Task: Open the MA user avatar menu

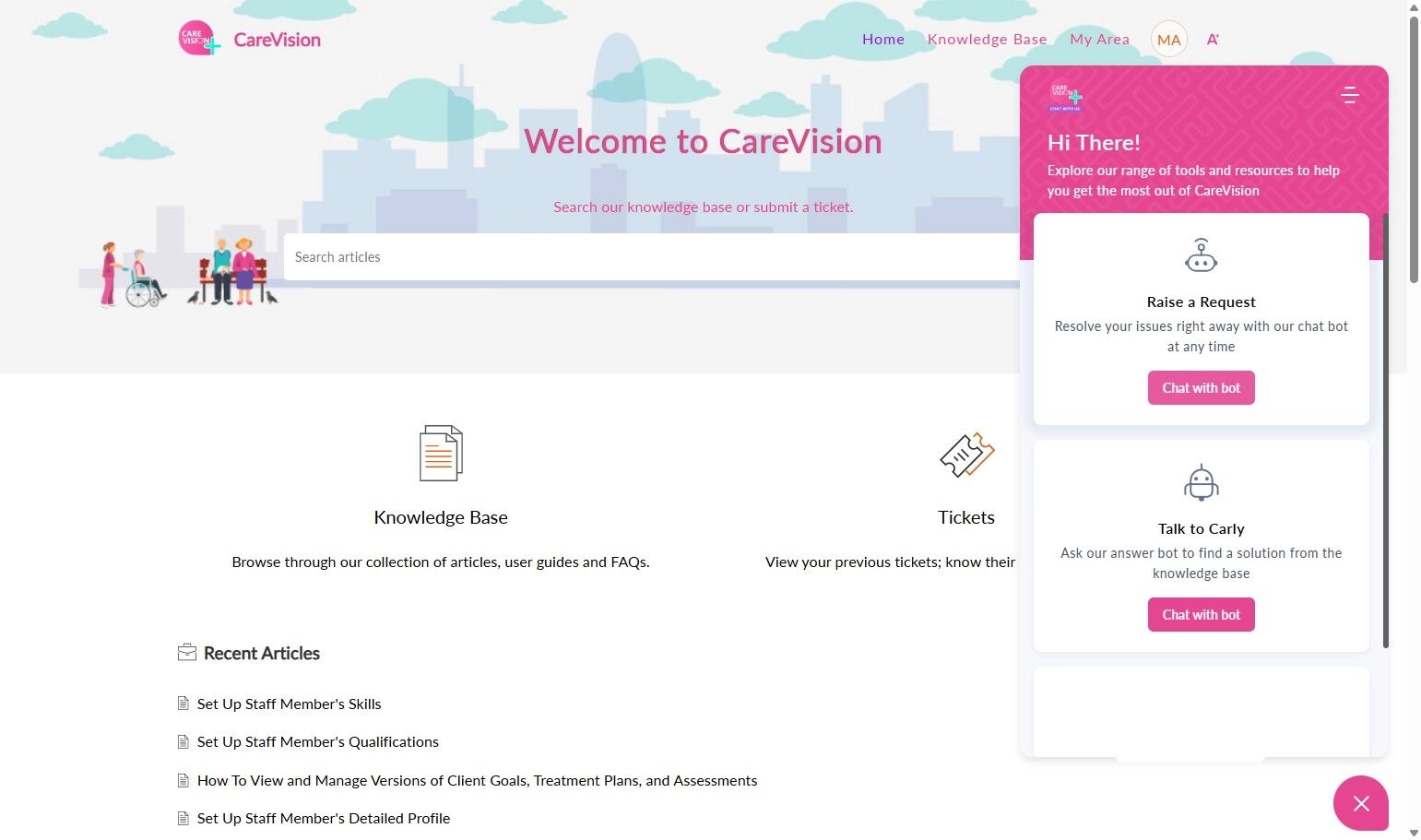Action: tap(1168, 40)
